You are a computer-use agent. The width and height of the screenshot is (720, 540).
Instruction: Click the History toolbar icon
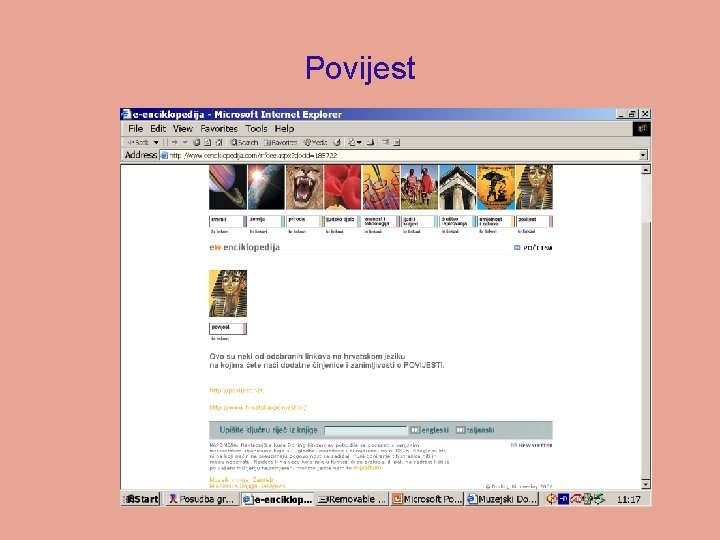(x=337, y=142)
